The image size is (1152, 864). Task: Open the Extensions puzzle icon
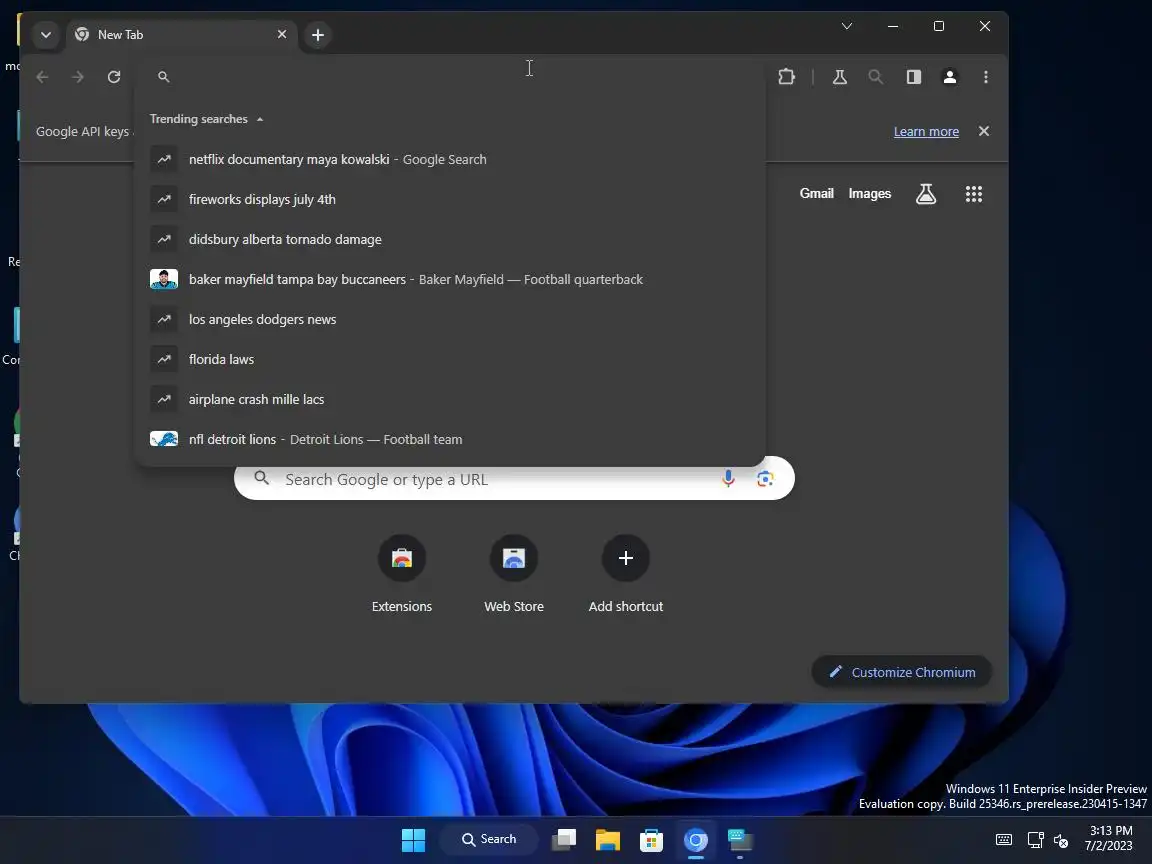tap(786, 76)
